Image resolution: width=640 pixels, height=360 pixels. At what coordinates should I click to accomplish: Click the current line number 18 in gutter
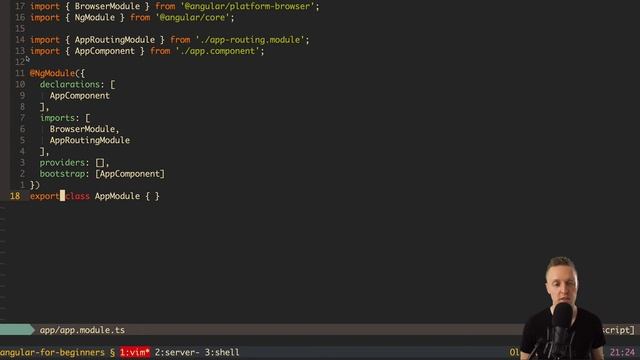(15, 196)
